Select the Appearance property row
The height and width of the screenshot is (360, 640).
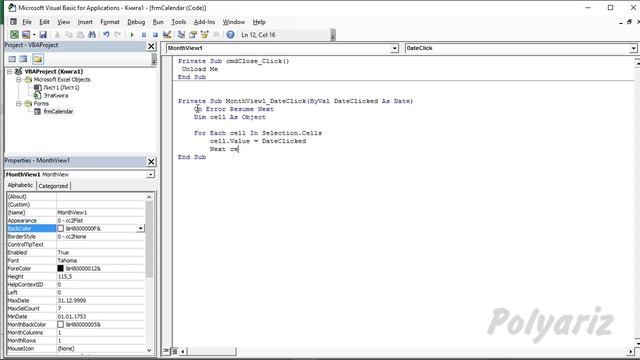coord(76,220)
